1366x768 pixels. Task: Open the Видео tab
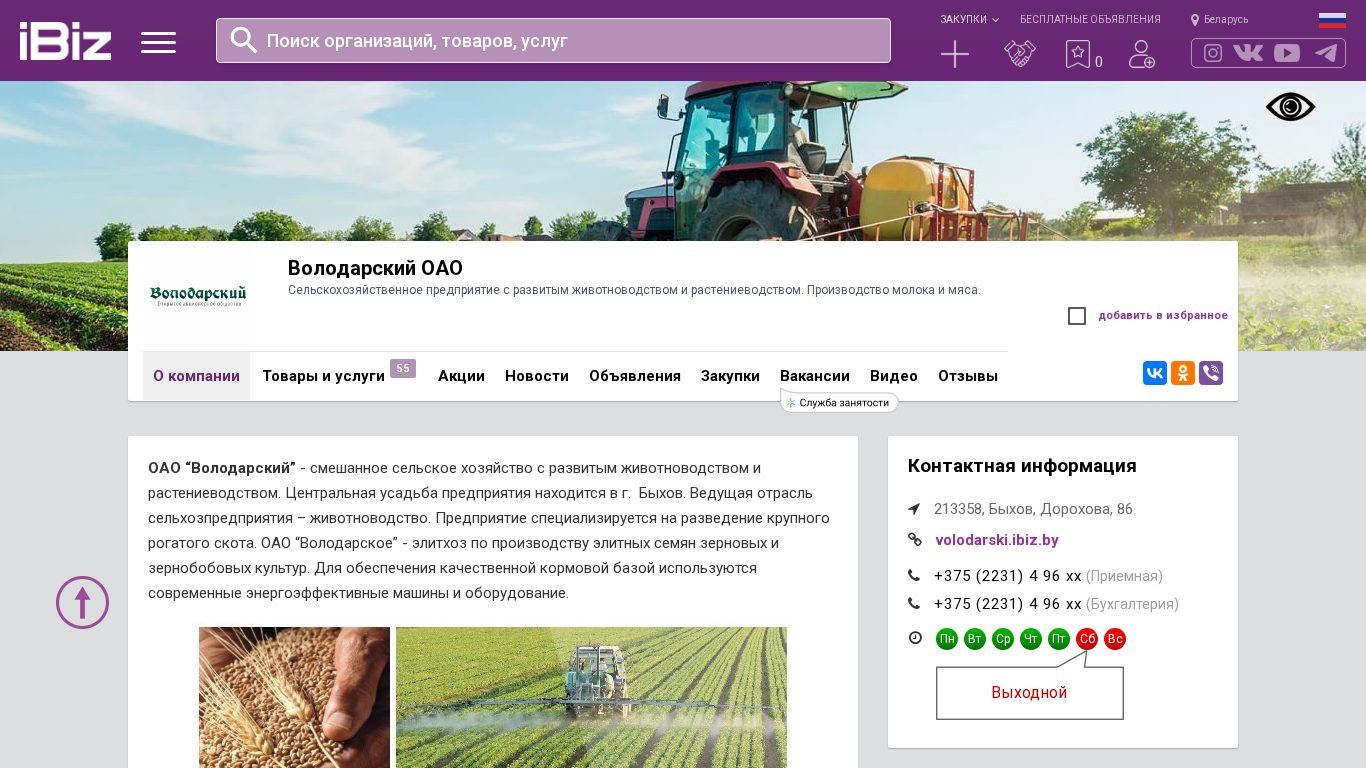click(894, 376)
